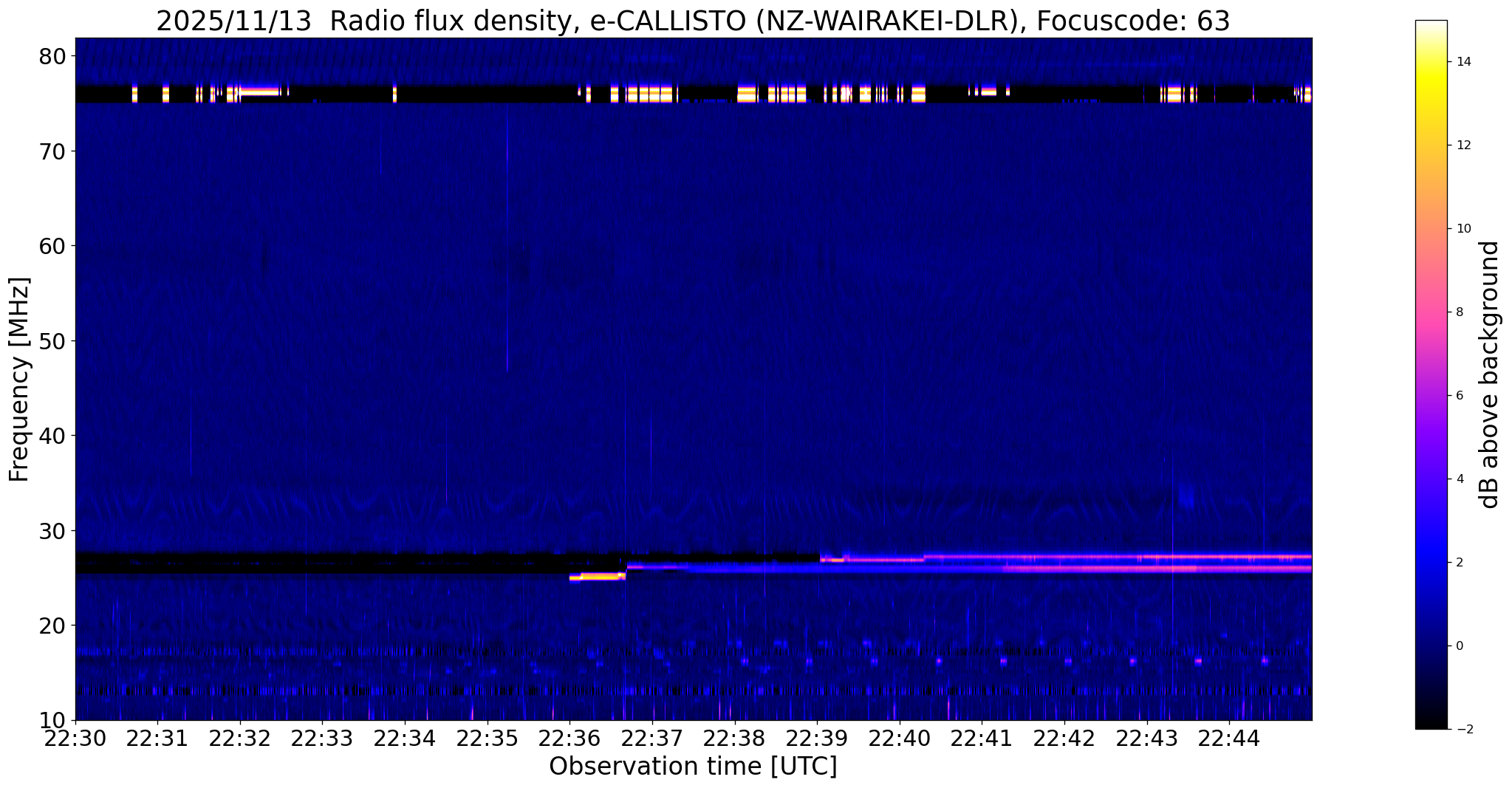
Task: Click the colorbar tick value 10
Action: click(x=1463, y=229)
